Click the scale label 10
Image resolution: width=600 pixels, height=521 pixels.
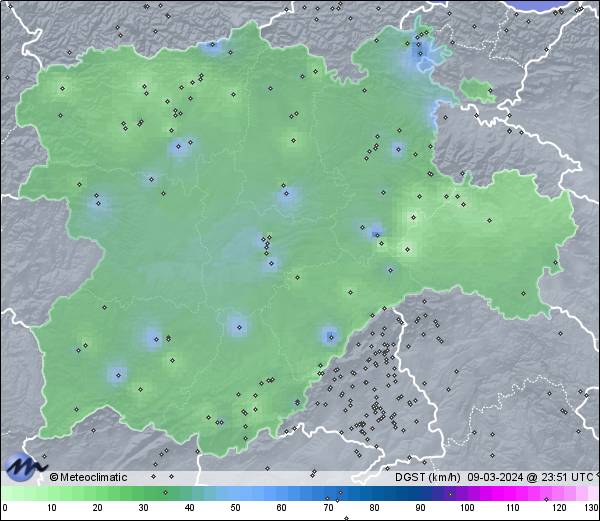(52, 508)
